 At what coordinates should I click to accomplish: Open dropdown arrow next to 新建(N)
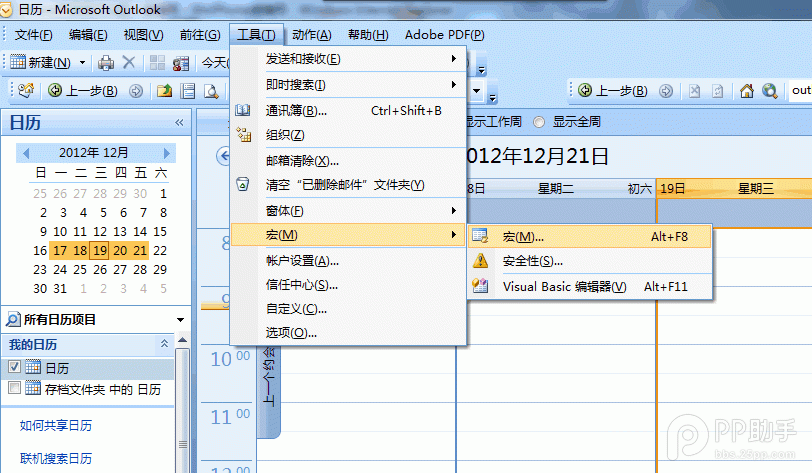tap(82, 63)
